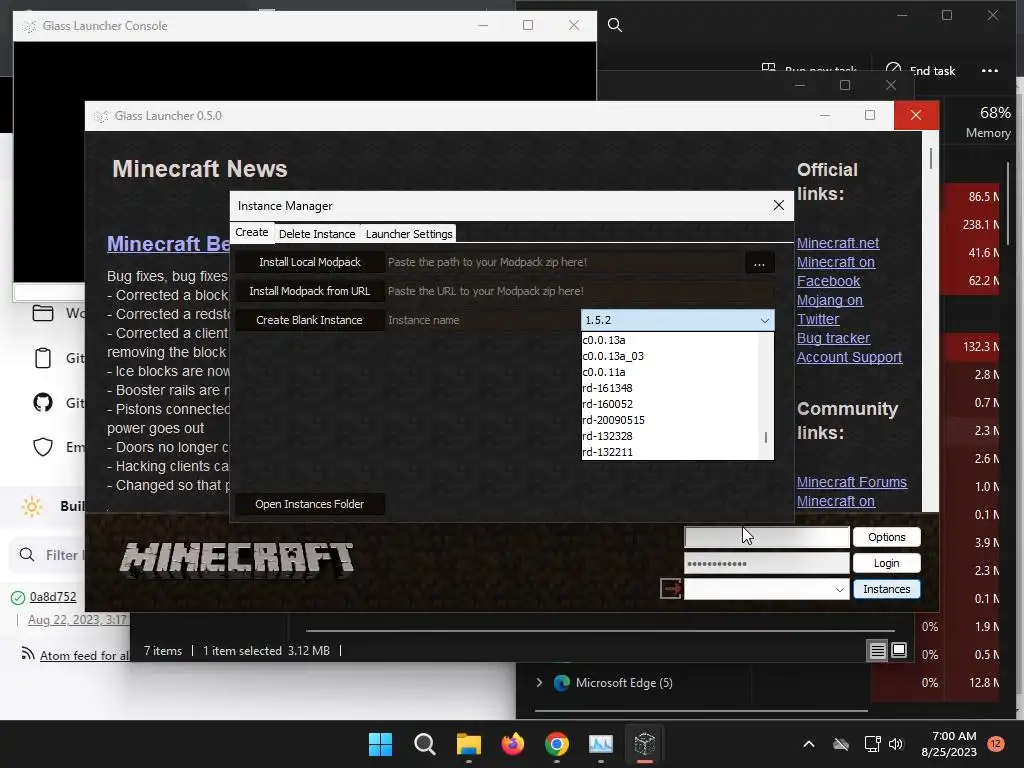Choose version c0.0.11a from list
This screenshot has height=768, width=1024.
pyautogui.click(x=670, y=372)
